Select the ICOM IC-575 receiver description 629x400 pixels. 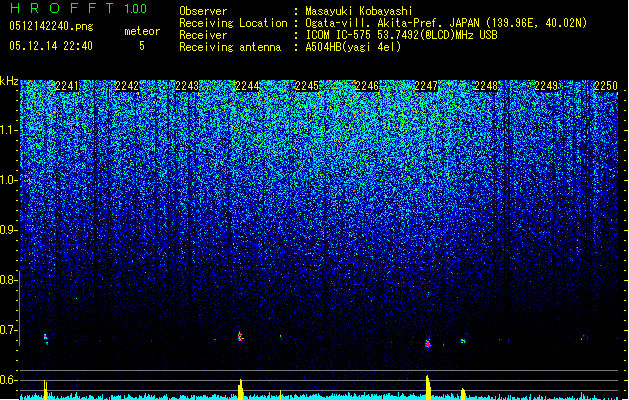coord(401,35)
